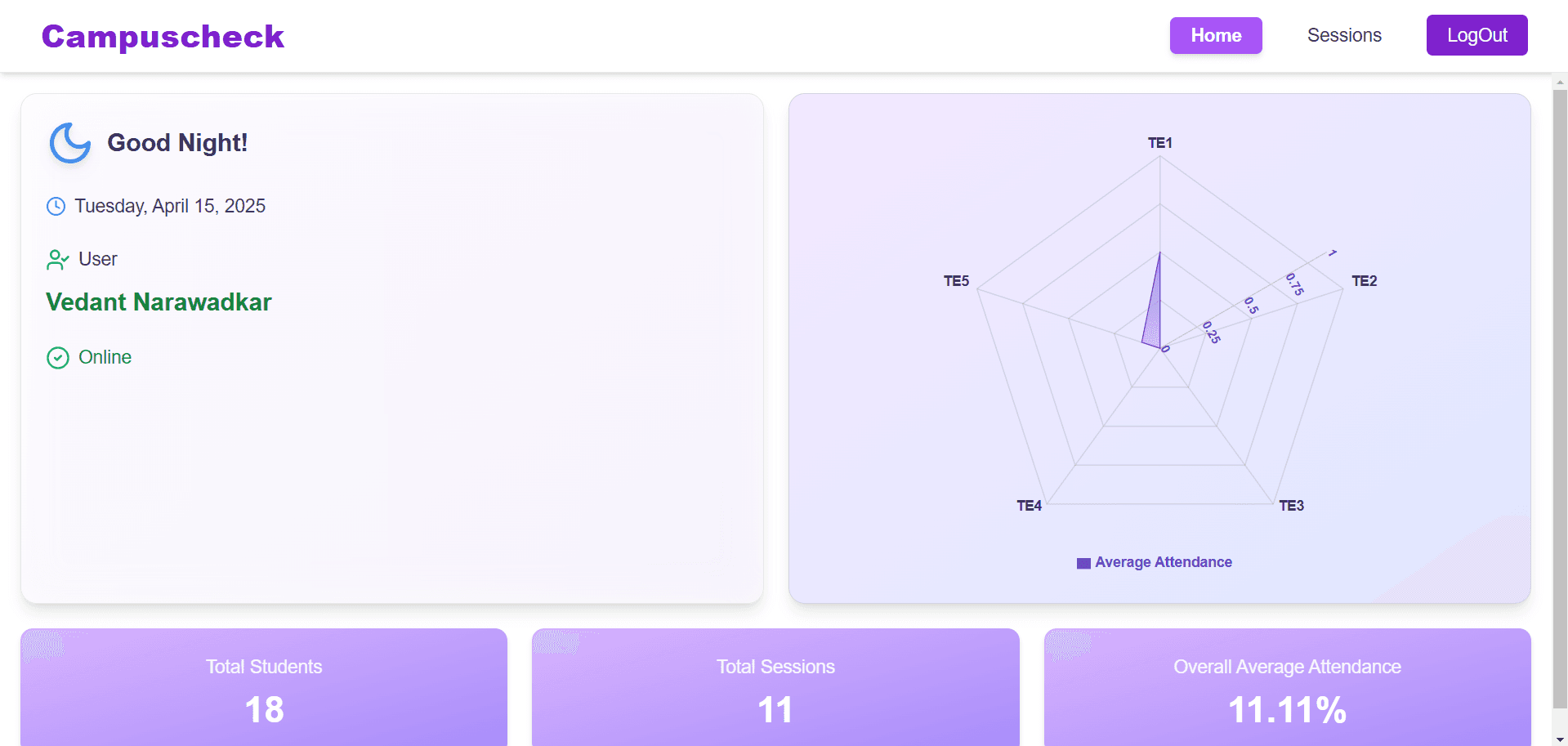Click the user name Vedant Narawadkar
Screen dimensions: 1568x746
[x=158, y=302]
